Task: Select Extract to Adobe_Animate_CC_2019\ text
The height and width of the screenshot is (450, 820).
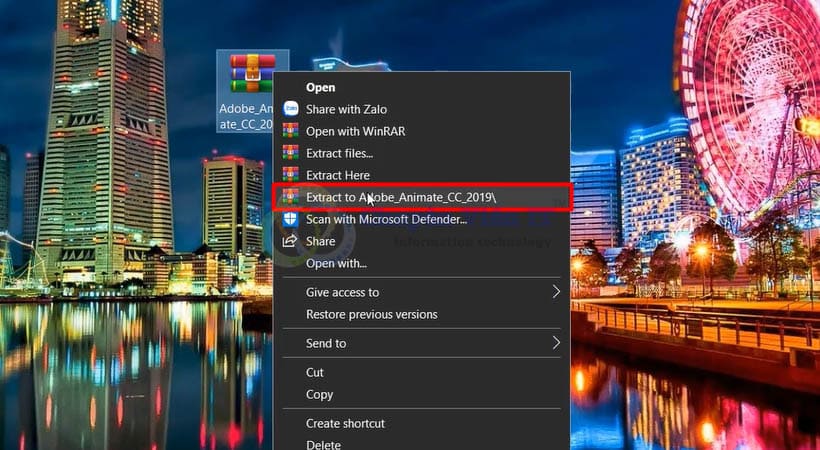Action: [400, 197]
